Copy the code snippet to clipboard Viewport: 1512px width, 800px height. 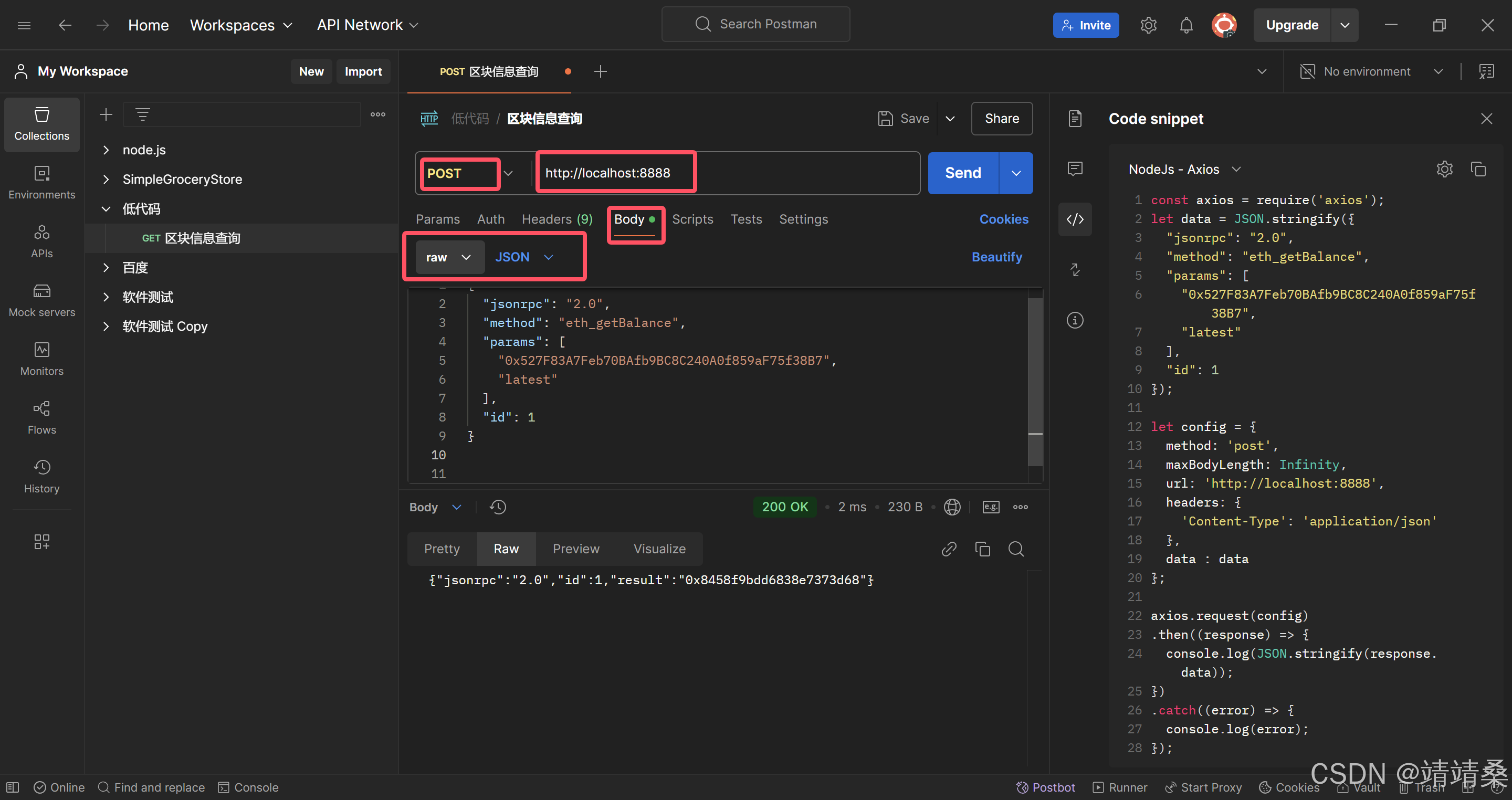[1478, 169]
